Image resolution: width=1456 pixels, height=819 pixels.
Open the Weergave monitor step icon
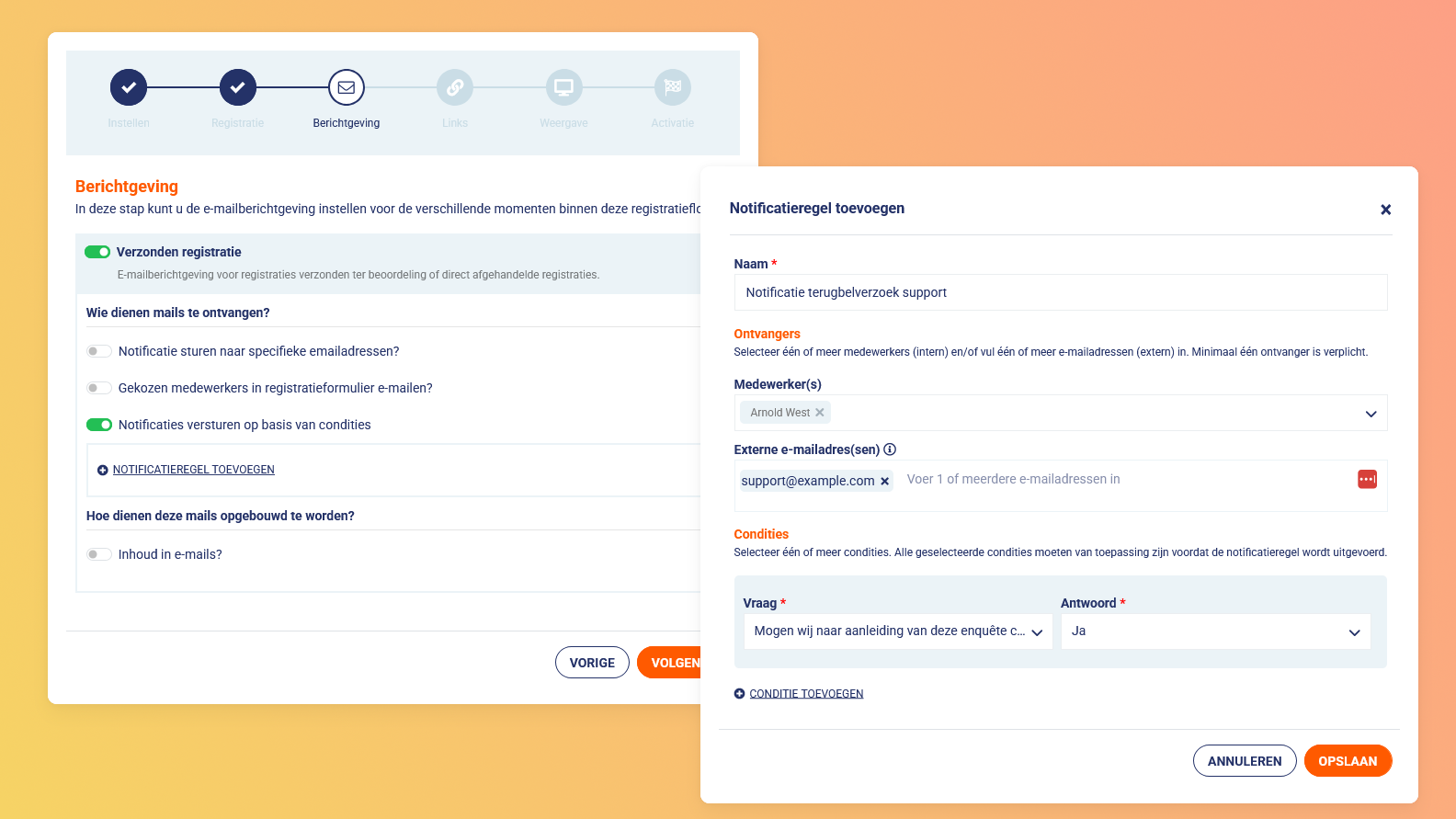[564, 87]
